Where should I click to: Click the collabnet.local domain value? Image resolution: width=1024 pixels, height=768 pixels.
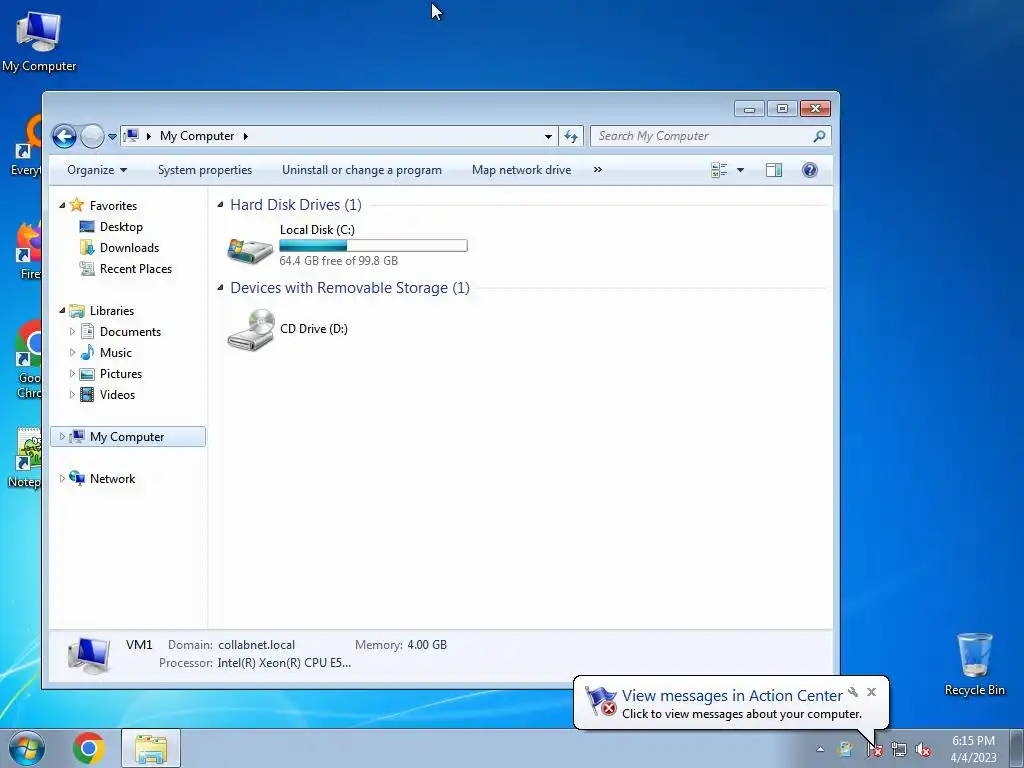(x=256, y=645)
